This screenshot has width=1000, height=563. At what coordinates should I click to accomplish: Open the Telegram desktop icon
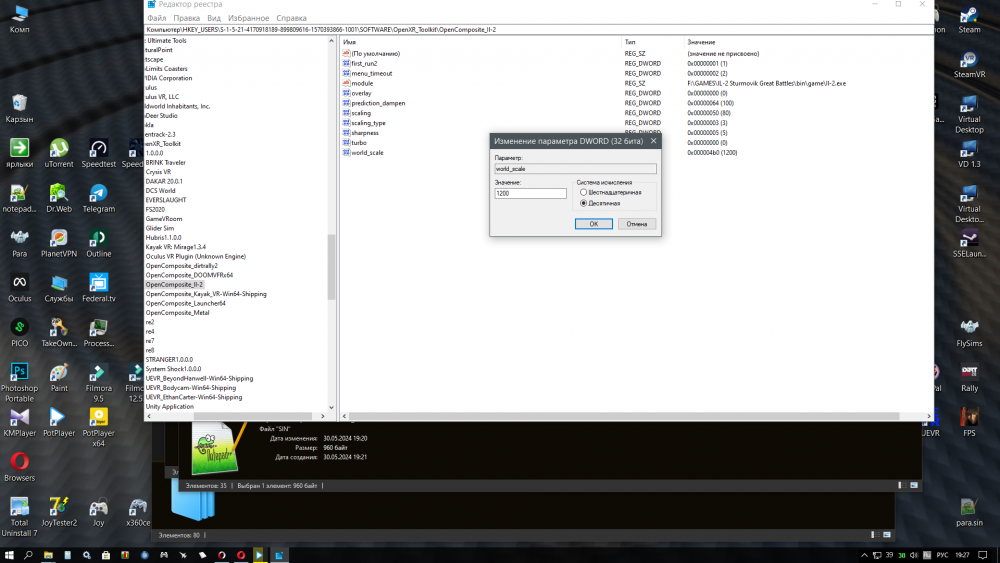98,198
